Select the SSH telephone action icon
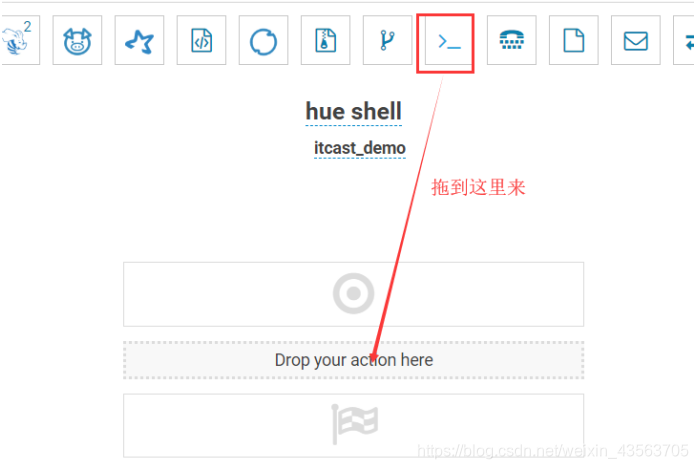This screenshot has width=698, height=469. (511, 40)
